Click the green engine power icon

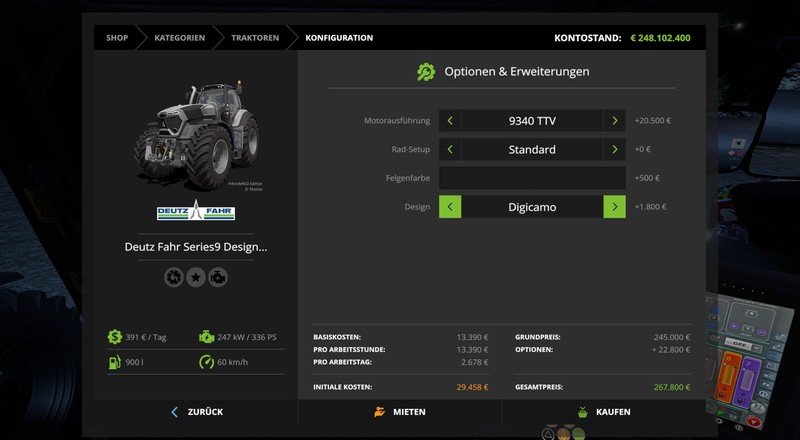point(206,337)
